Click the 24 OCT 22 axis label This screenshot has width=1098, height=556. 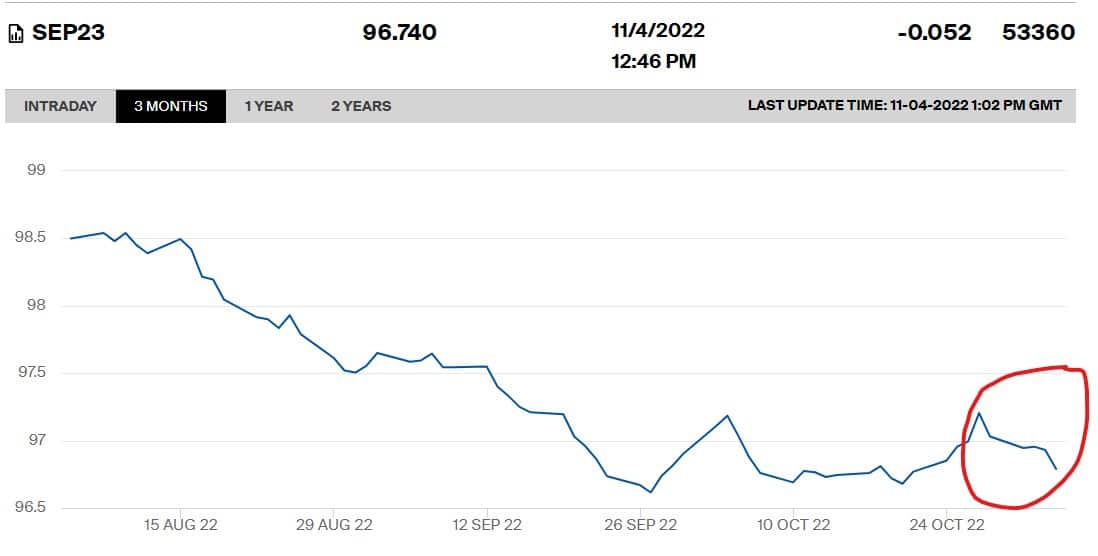pyautogui.click(x=947, y=524)
